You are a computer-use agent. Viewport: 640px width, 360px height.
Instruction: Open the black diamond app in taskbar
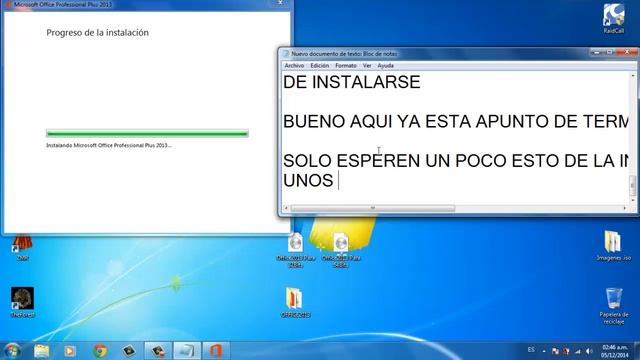129,351
